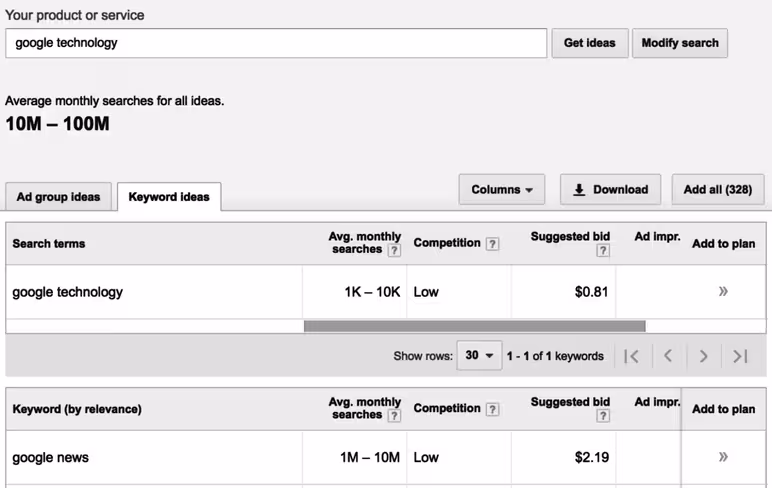Click the $2.19 suggested bid value
772x488 pixels.
click(x=591, y=457)
